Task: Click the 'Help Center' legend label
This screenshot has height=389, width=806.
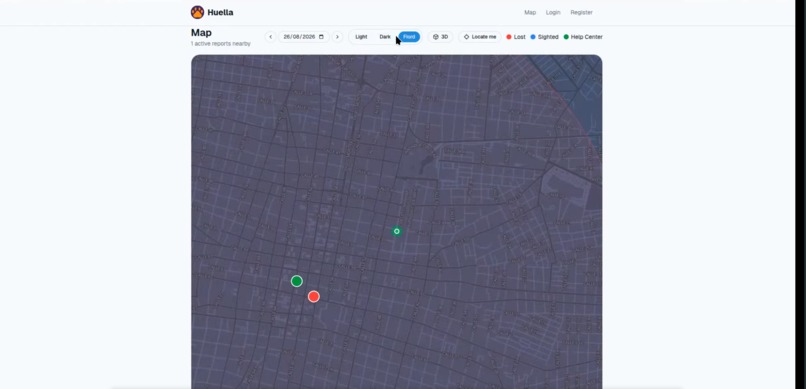Action: pyautogui.click(x=587, y=37)
